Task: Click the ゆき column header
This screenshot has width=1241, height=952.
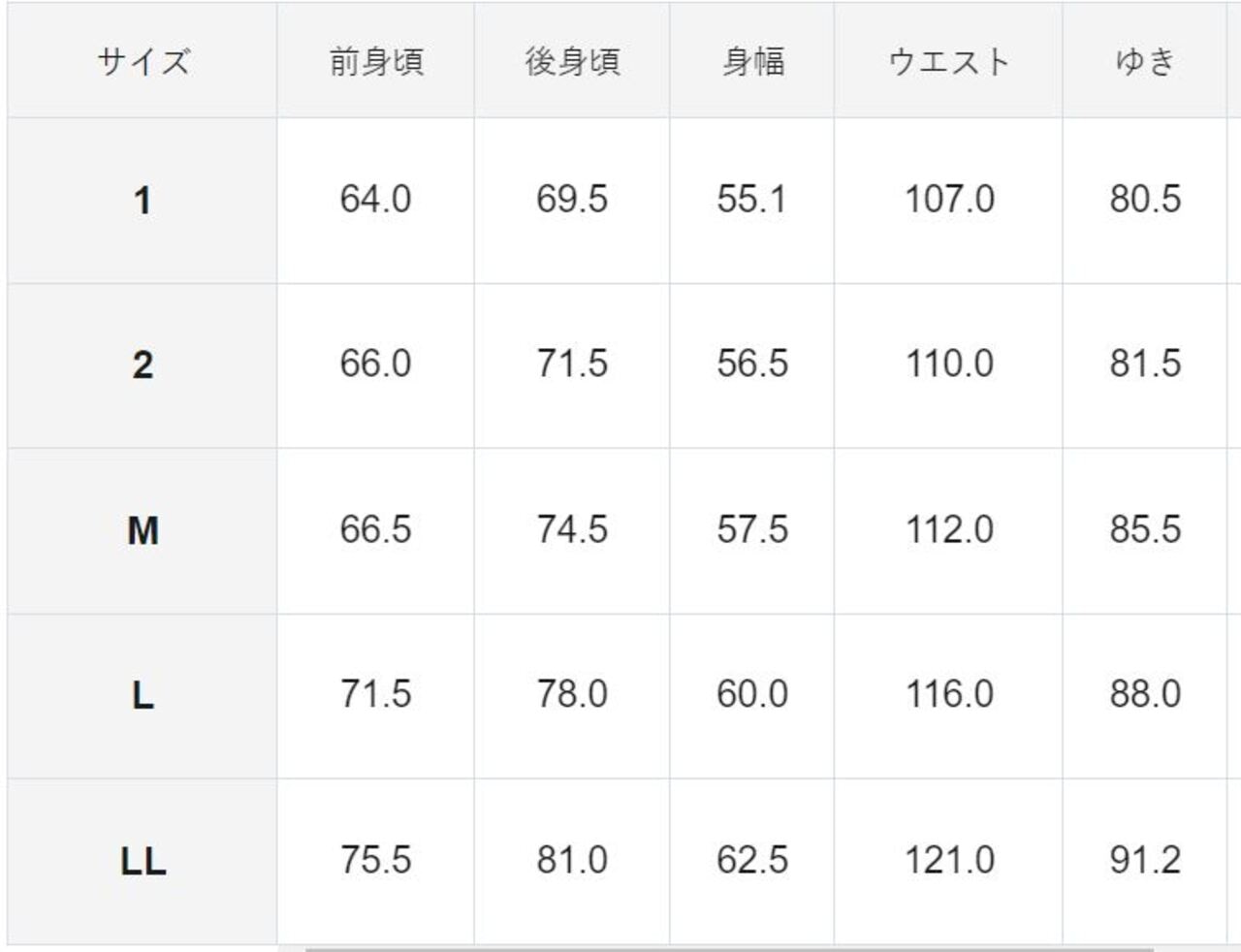Action: pyautogui.click(x=1145, y=62)
